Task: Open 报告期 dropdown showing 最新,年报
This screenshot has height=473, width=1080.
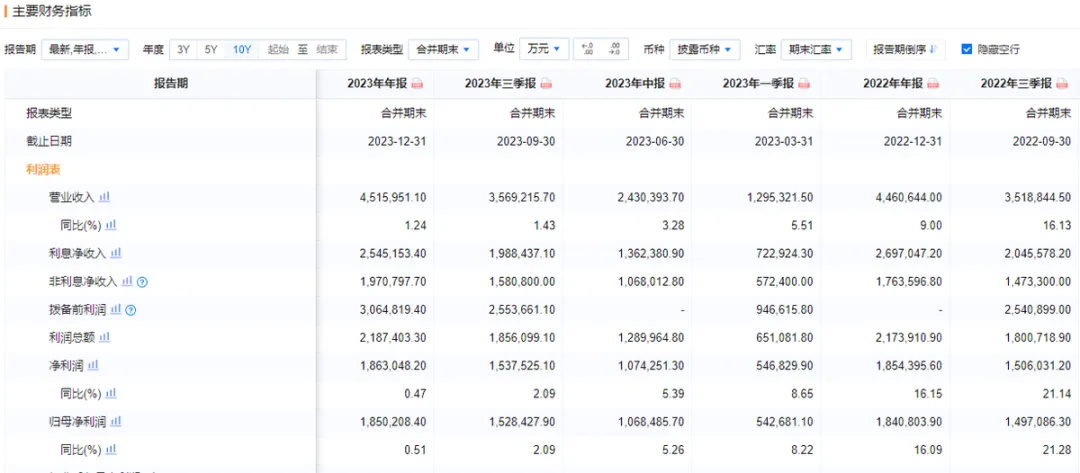Action: [x=85, y=49]
